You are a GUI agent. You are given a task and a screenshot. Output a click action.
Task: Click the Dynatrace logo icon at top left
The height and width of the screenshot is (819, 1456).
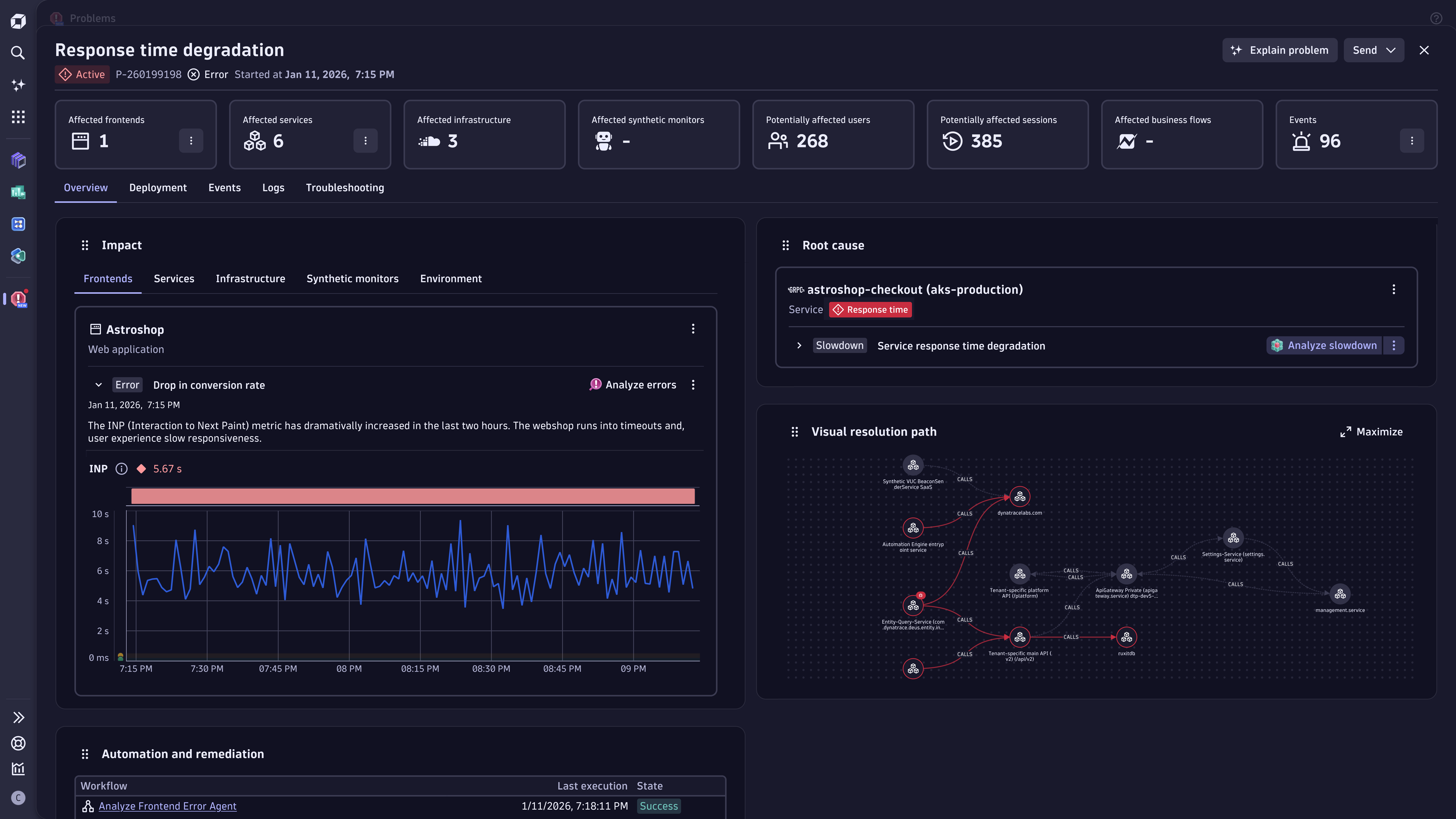click(18, 20)
